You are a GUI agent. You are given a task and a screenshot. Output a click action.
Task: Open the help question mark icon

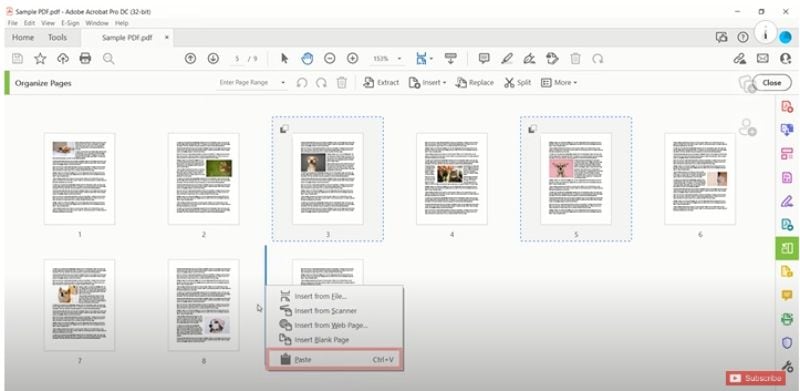(x=743, y=37)
